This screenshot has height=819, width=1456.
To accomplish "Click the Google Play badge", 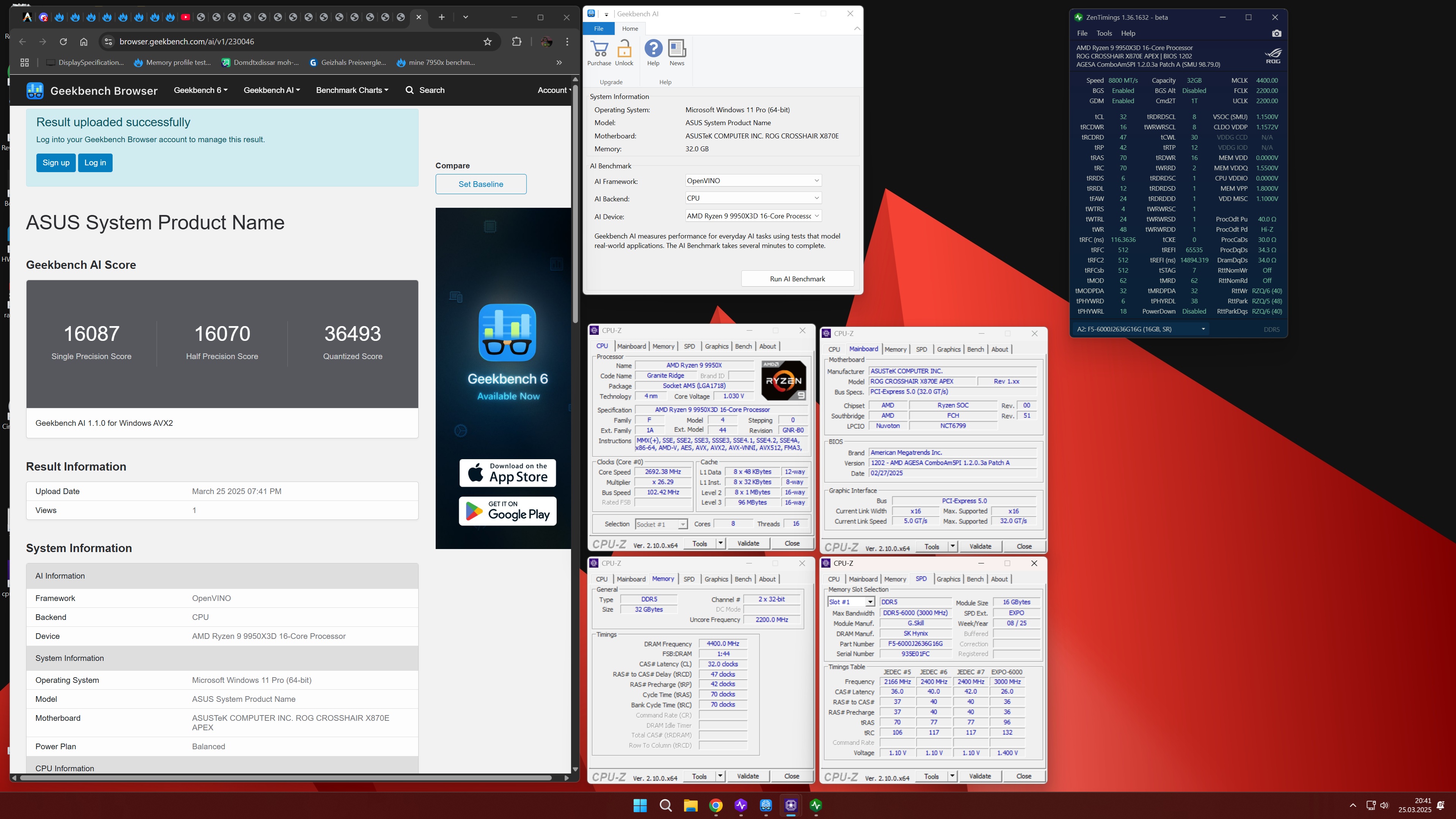I will click(x=508, y=511).
